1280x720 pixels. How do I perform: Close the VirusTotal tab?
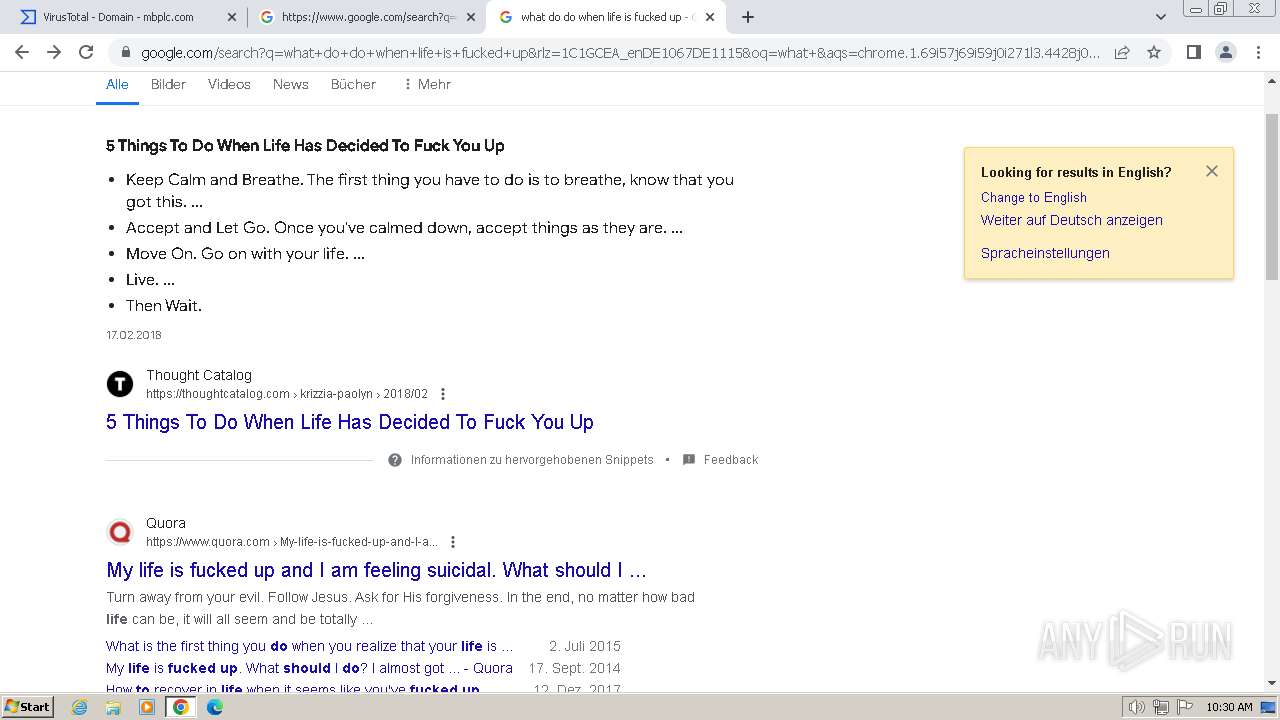pos(232,17)
